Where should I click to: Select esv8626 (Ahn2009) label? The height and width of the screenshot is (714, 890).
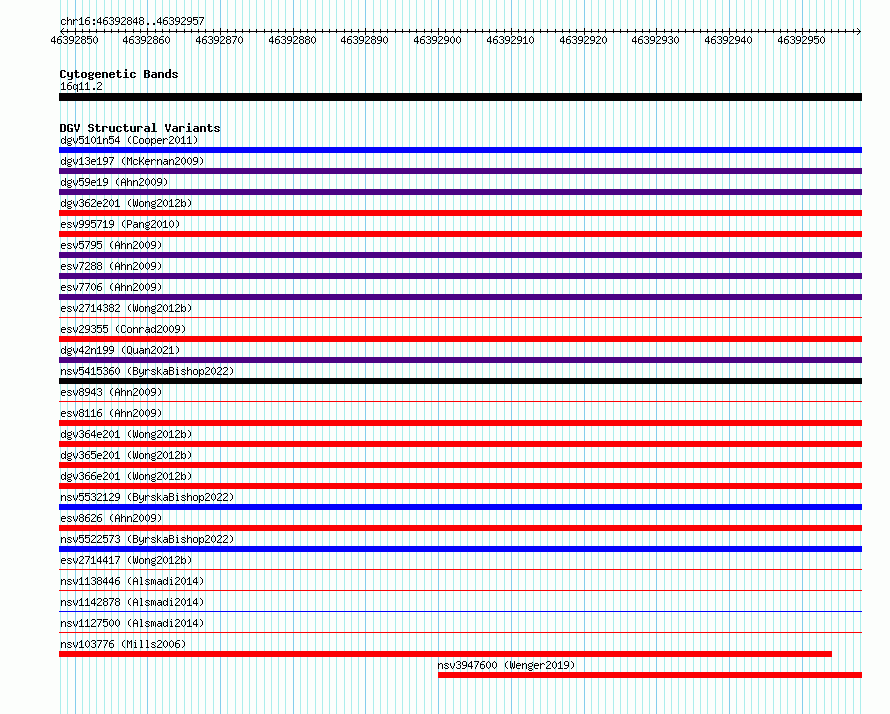[111, 518]
